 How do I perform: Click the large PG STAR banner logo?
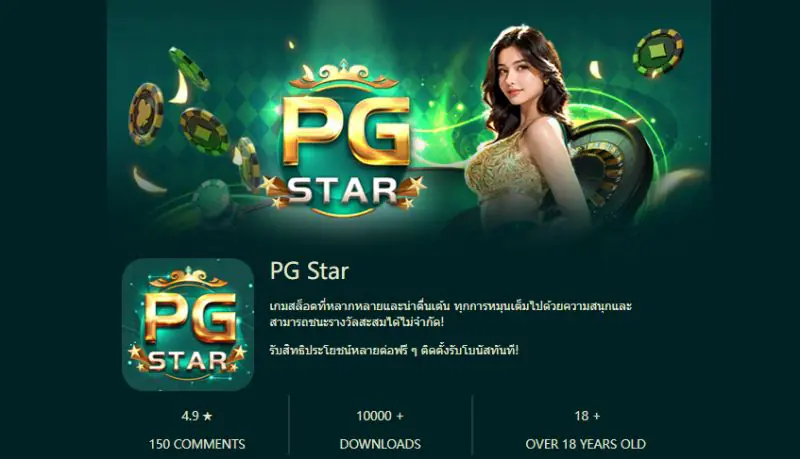point(344,140)
